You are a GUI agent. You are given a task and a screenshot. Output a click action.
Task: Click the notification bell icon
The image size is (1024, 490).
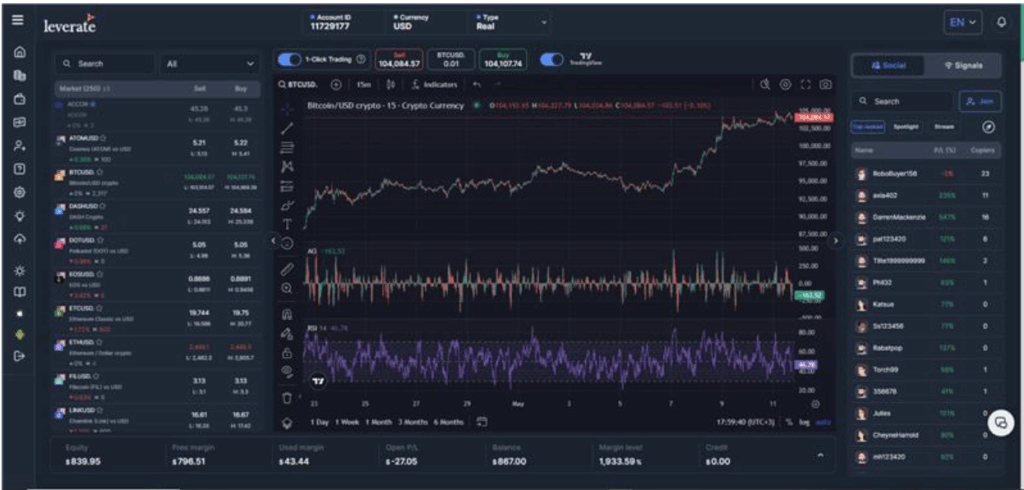[x=1001, y=22]
